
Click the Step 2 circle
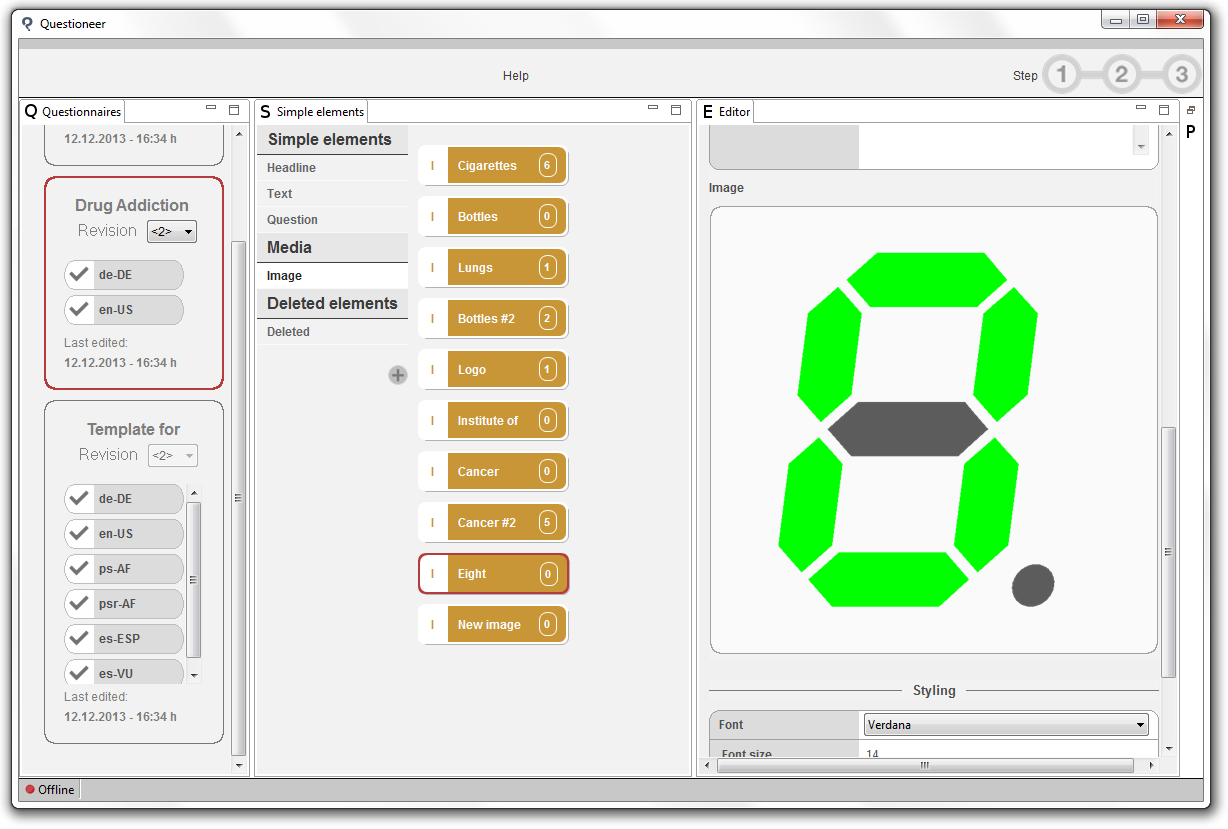(x=1122, y=74)
